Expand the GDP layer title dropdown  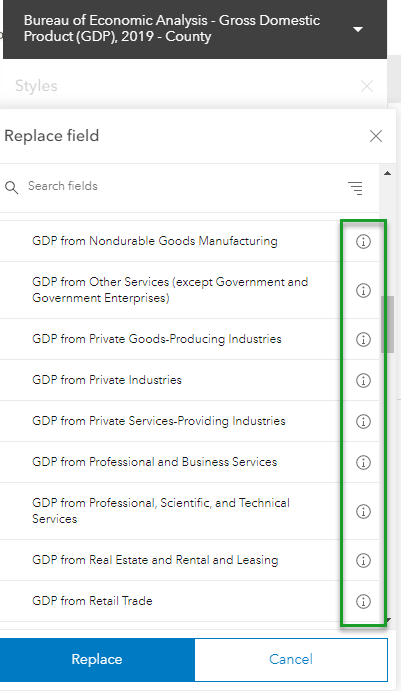(x=358, y=29)
